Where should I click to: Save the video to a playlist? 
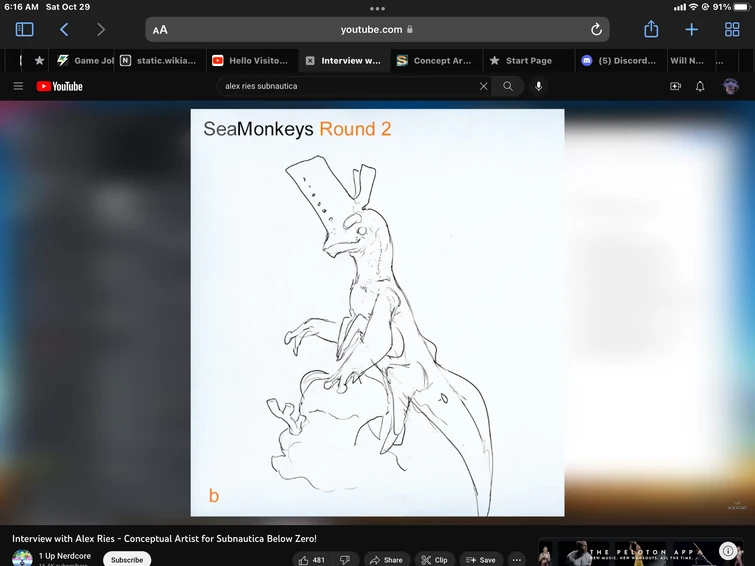[481, 560]
